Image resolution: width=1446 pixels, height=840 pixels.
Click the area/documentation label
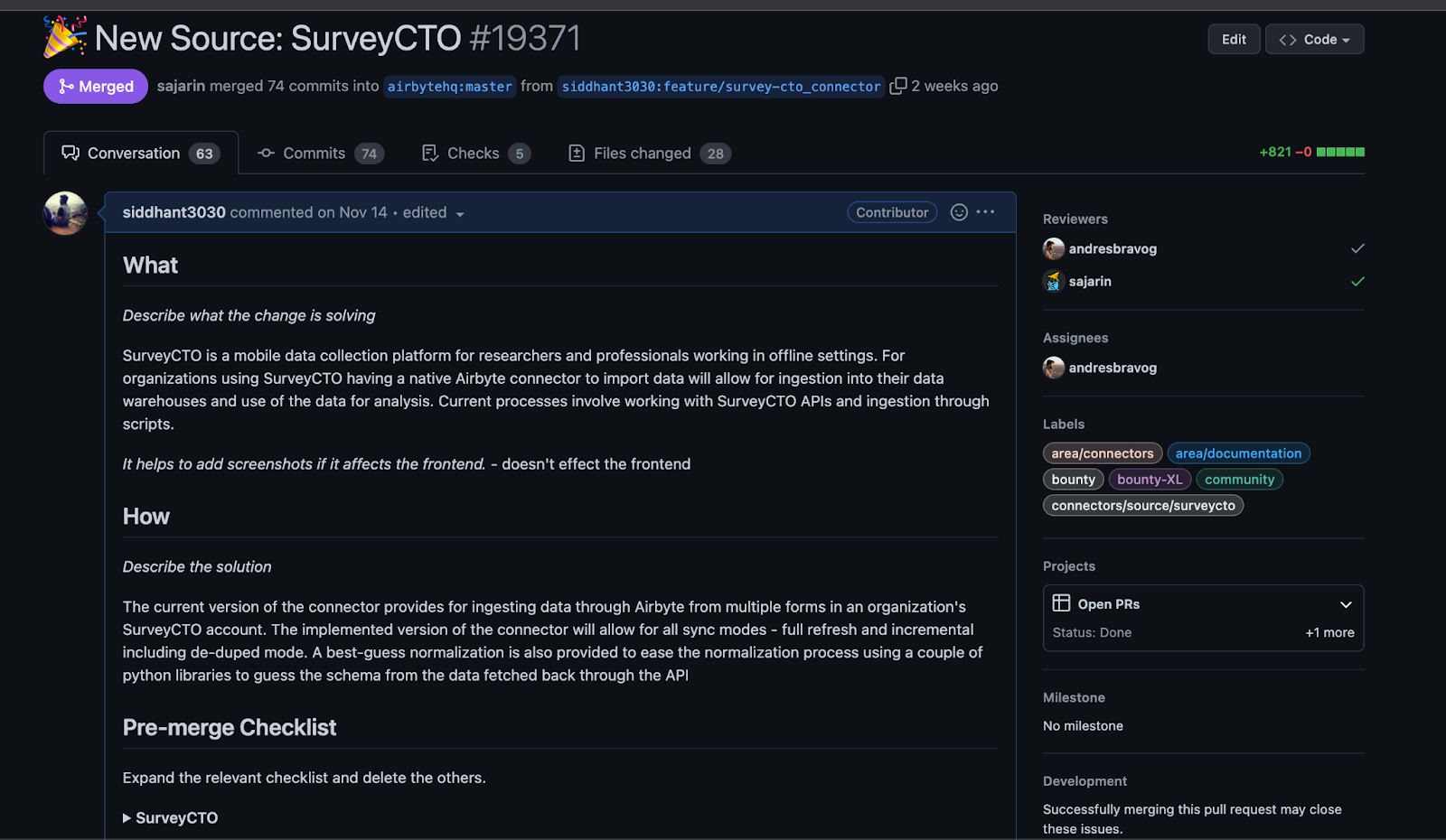1238,453
